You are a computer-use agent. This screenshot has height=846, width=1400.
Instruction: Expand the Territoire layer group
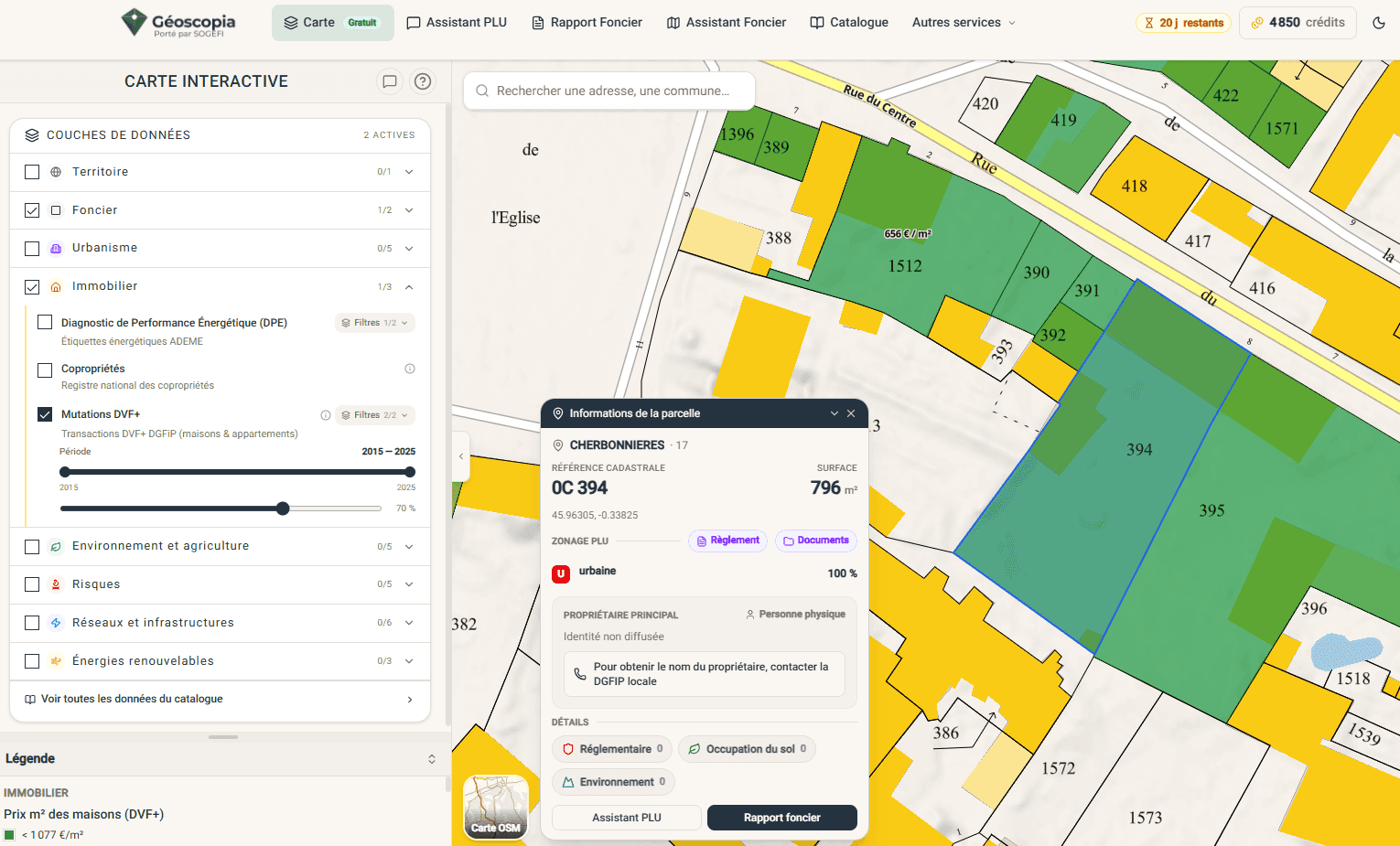[409, 172]
